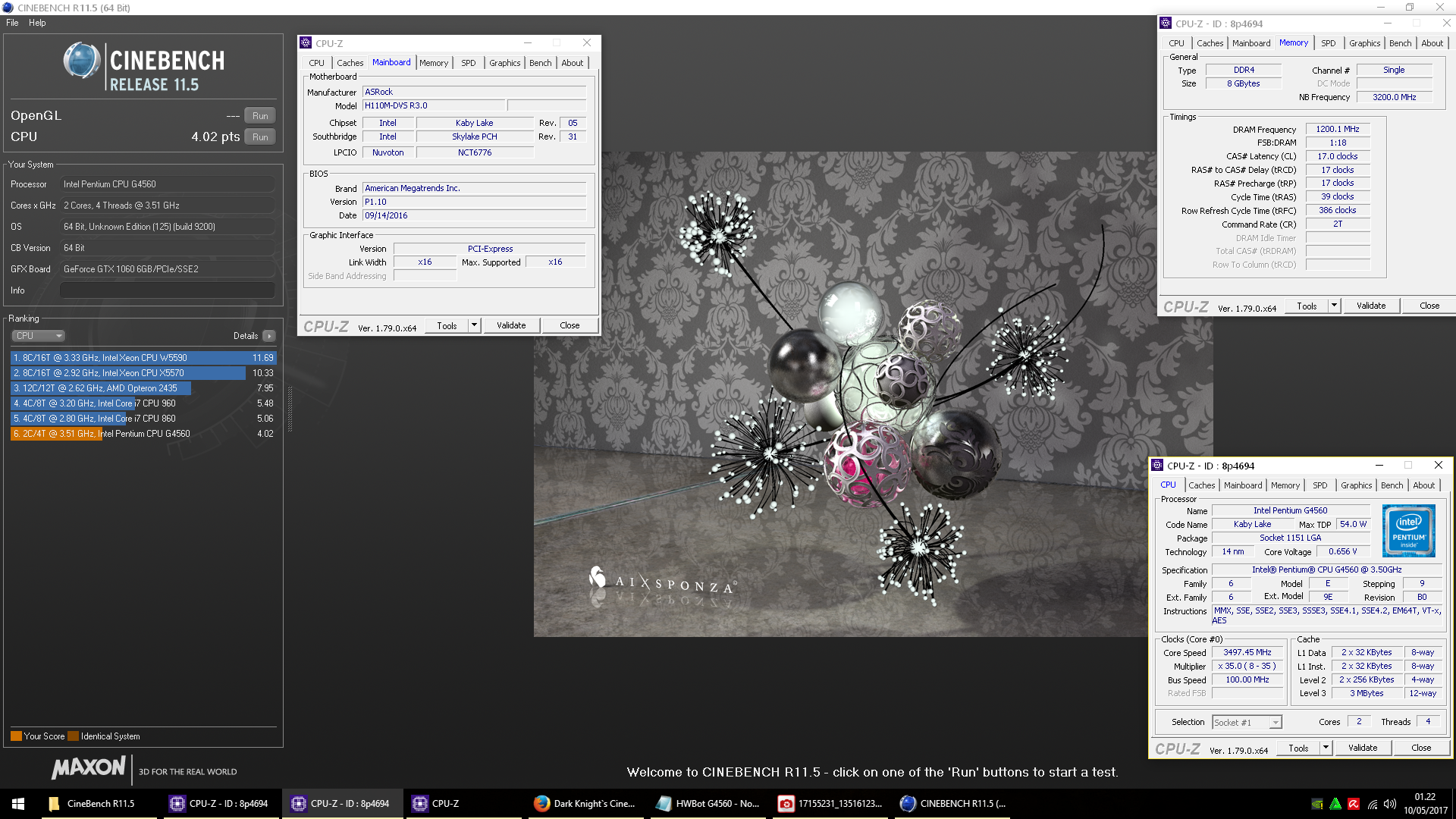Open Tools dropdown arrow in Memory window
Screen dimensions: 1456x819
(x=1335, y=306)
